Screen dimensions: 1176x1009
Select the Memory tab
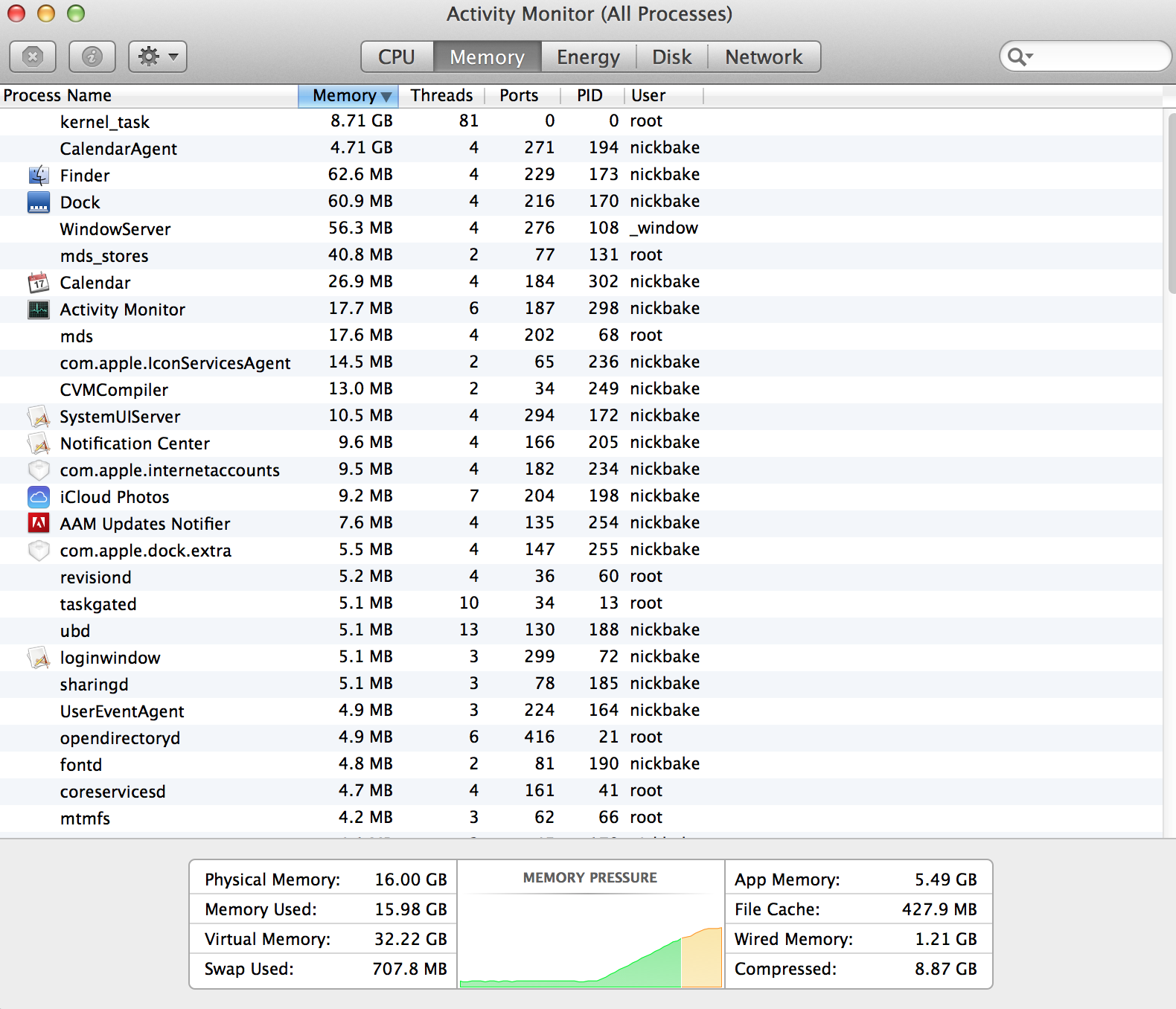[x=487, y=57]
